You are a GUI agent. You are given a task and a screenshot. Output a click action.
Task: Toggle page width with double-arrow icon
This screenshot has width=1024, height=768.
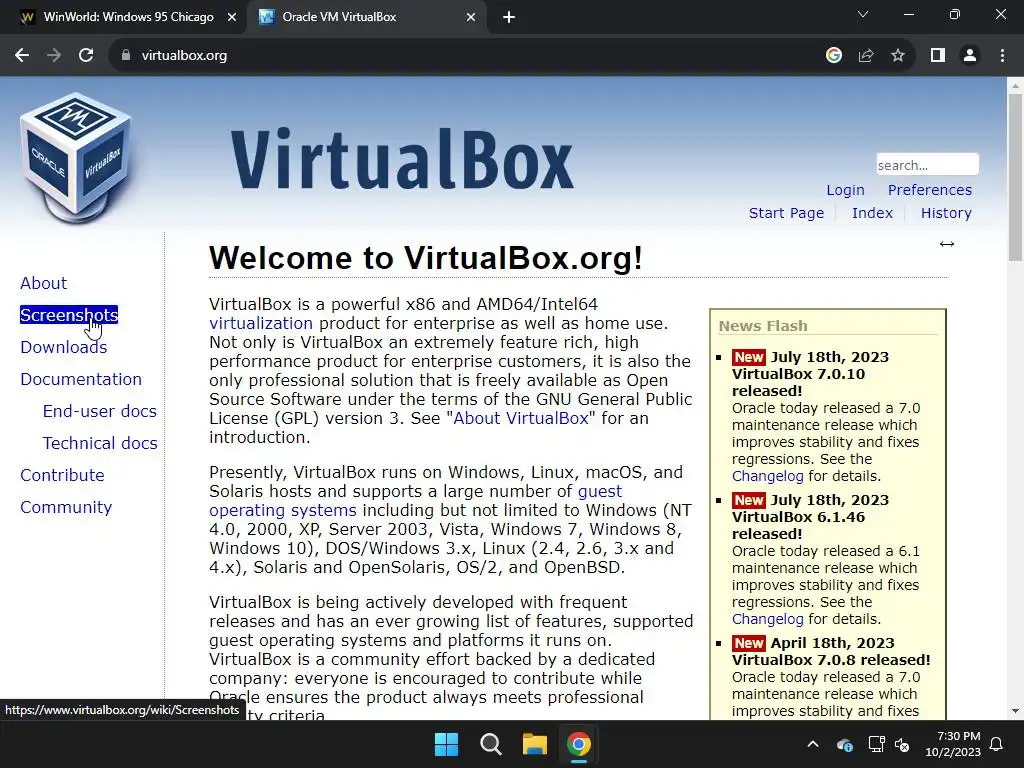947,244
